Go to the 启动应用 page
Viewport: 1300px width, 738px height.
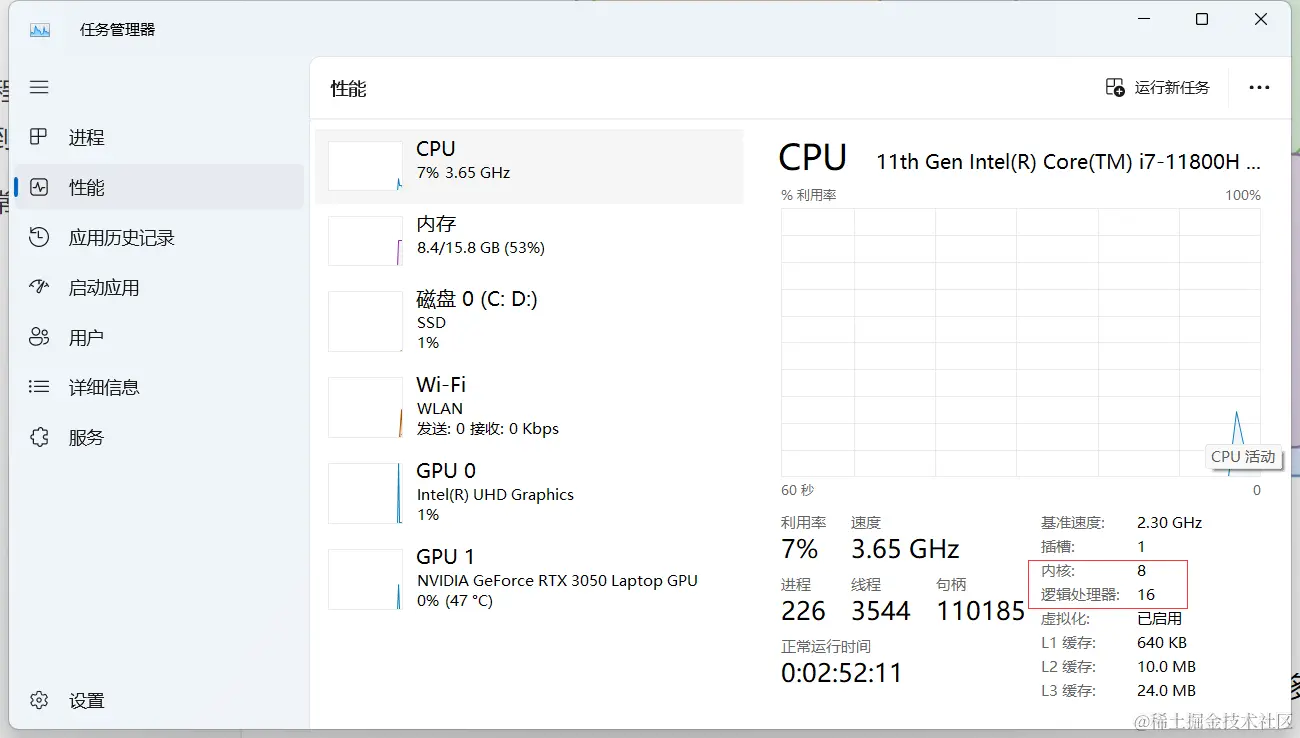coord(160,287)
